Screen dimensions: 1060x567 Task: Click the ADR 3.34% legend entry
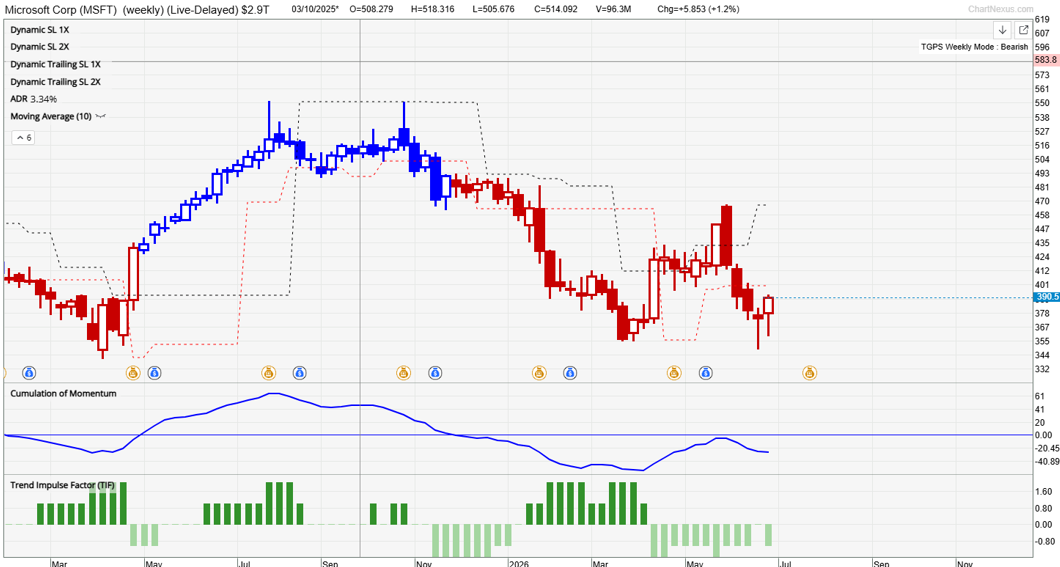tap(33, 99)
